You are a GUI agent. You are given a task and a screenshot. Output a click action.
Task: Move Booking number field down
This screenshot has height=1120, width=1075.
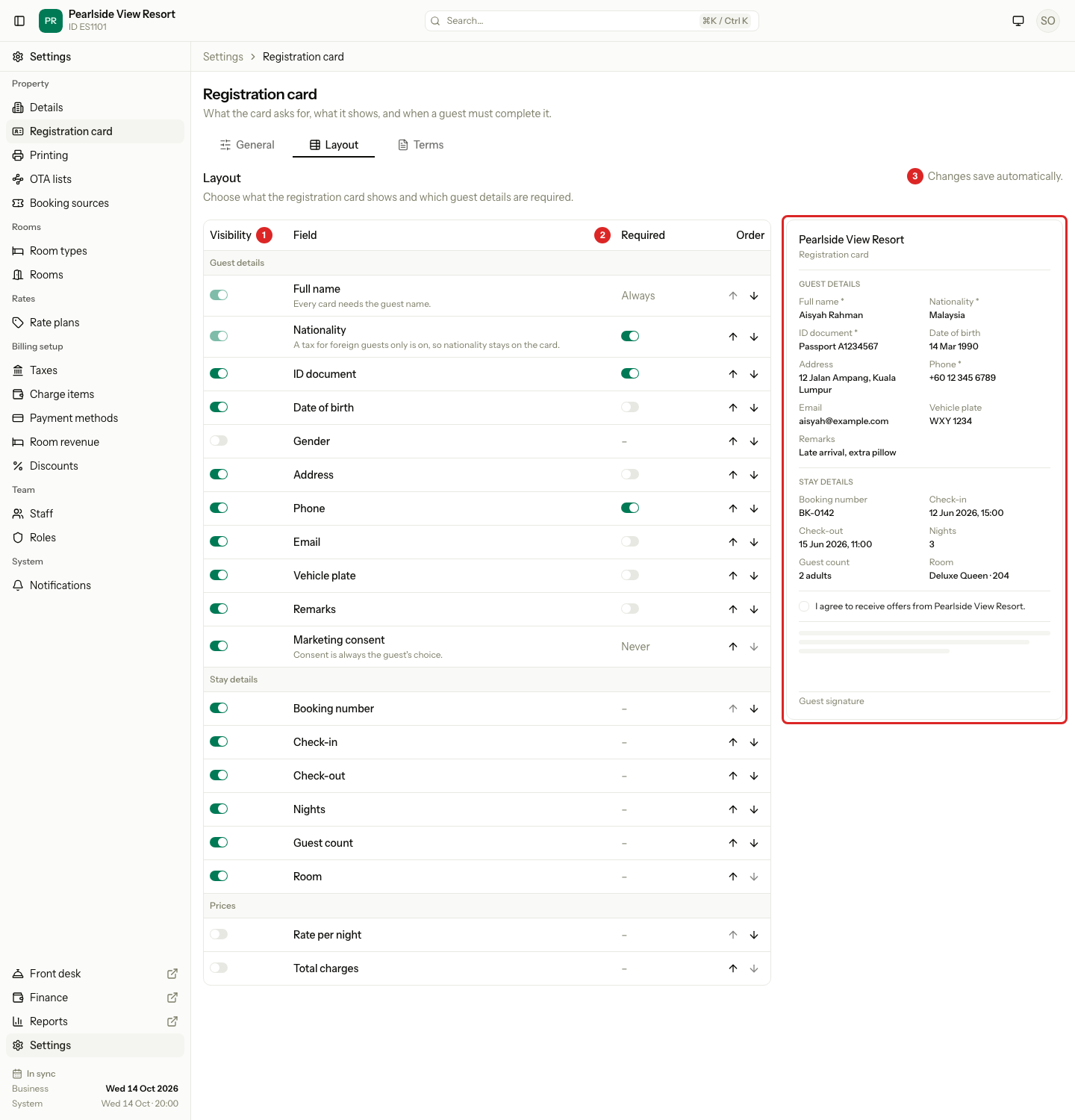[x=754, y=709]
